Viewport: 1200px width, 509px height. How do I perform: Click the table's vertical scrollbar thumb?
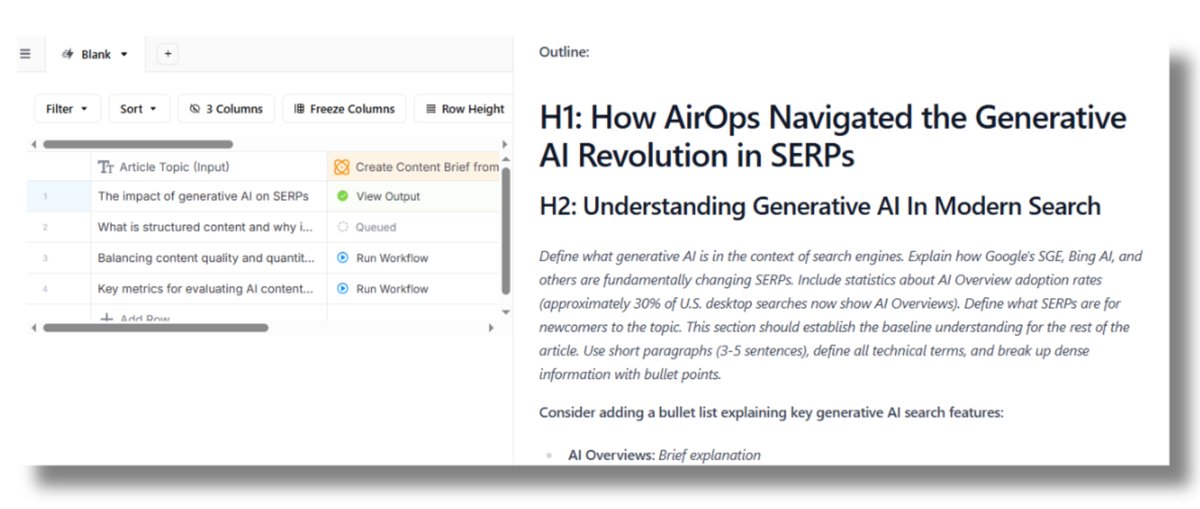[506, 231]
